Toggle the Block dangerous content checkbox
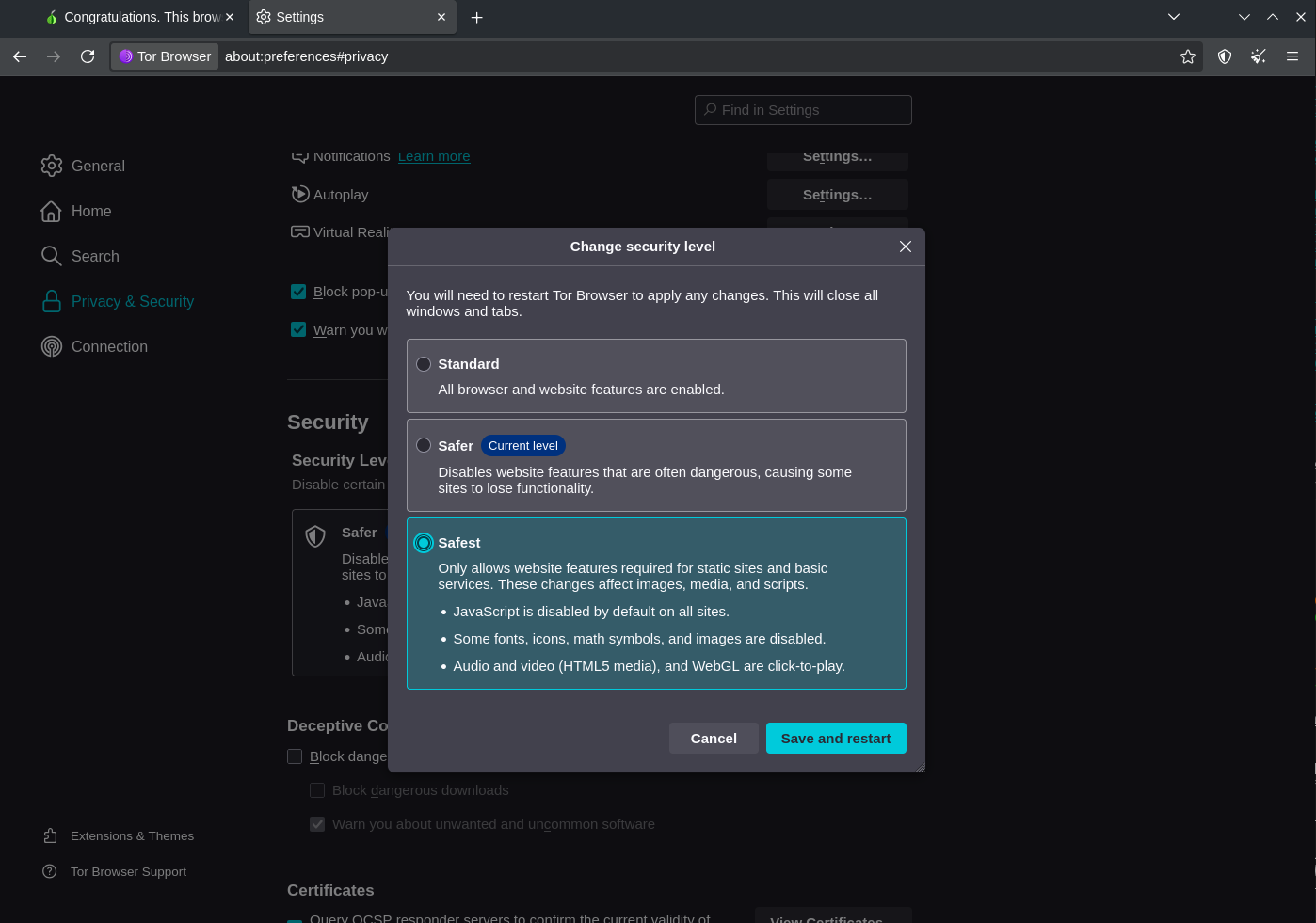The width and height of the screenshot is (1316, 923). tap(295, 756)
